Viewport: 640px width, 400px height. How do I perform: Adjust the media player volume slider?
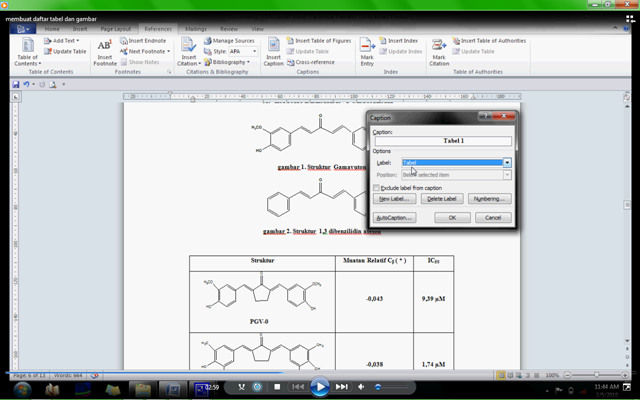pyautogui.click(x=391, y=387)
